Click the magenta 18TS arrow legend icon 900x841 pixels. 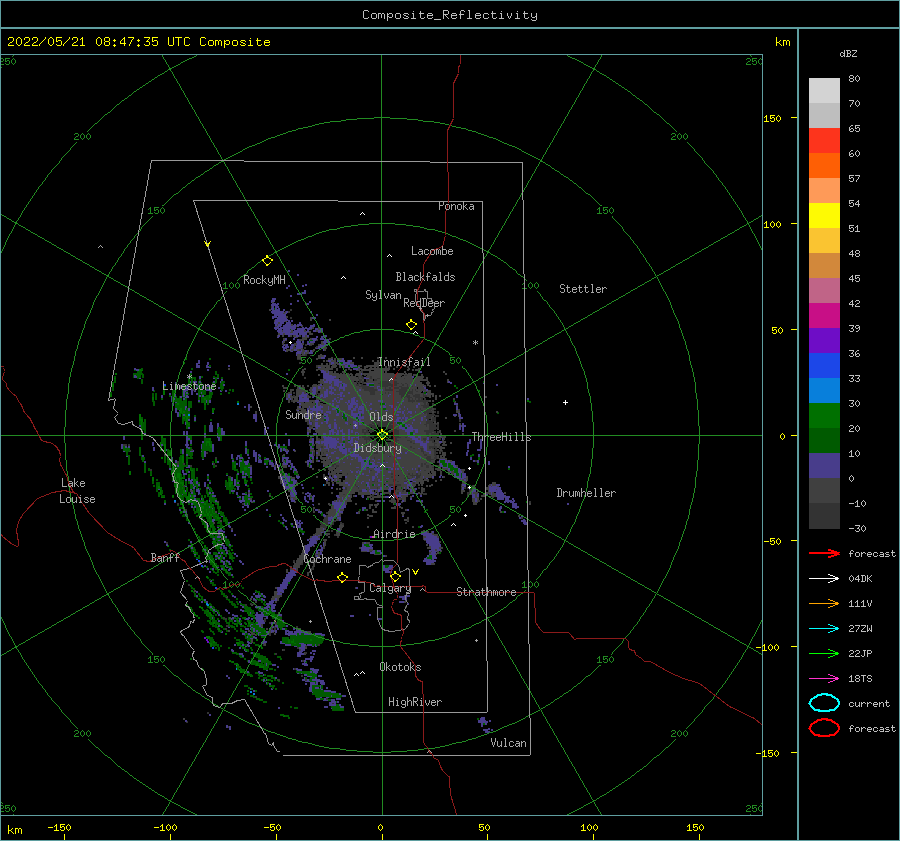(824, 678)
